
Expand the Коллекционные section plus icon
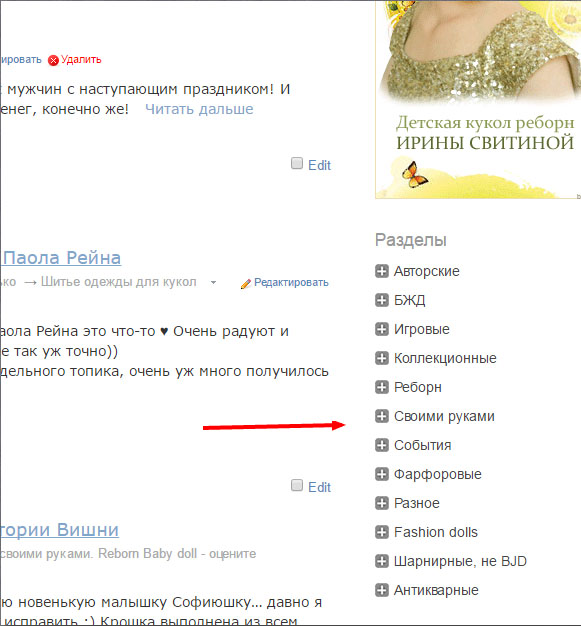[381, 358]
